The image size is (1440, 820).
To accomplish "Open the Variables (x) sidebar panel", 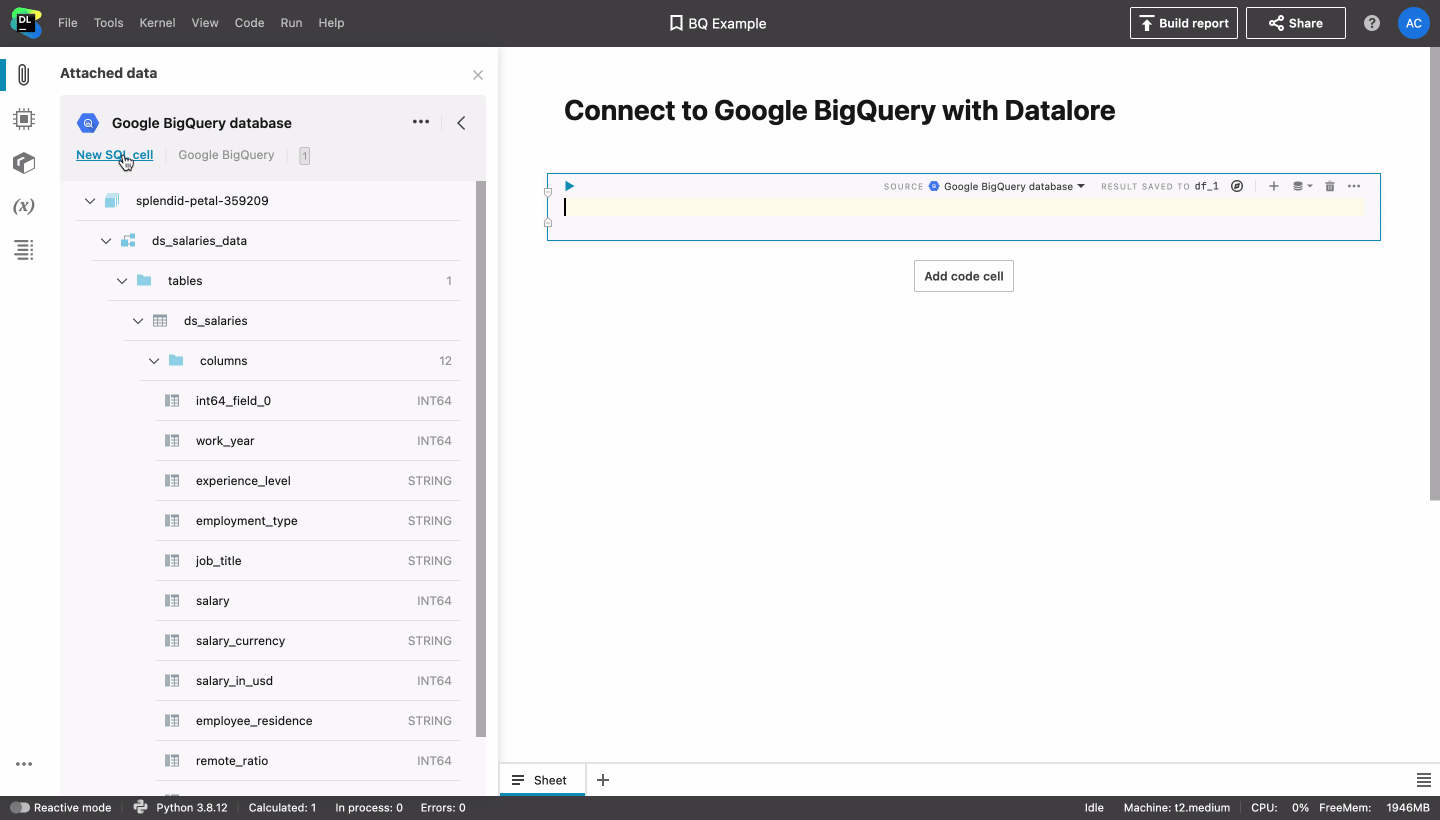I will tap(24, 206).
